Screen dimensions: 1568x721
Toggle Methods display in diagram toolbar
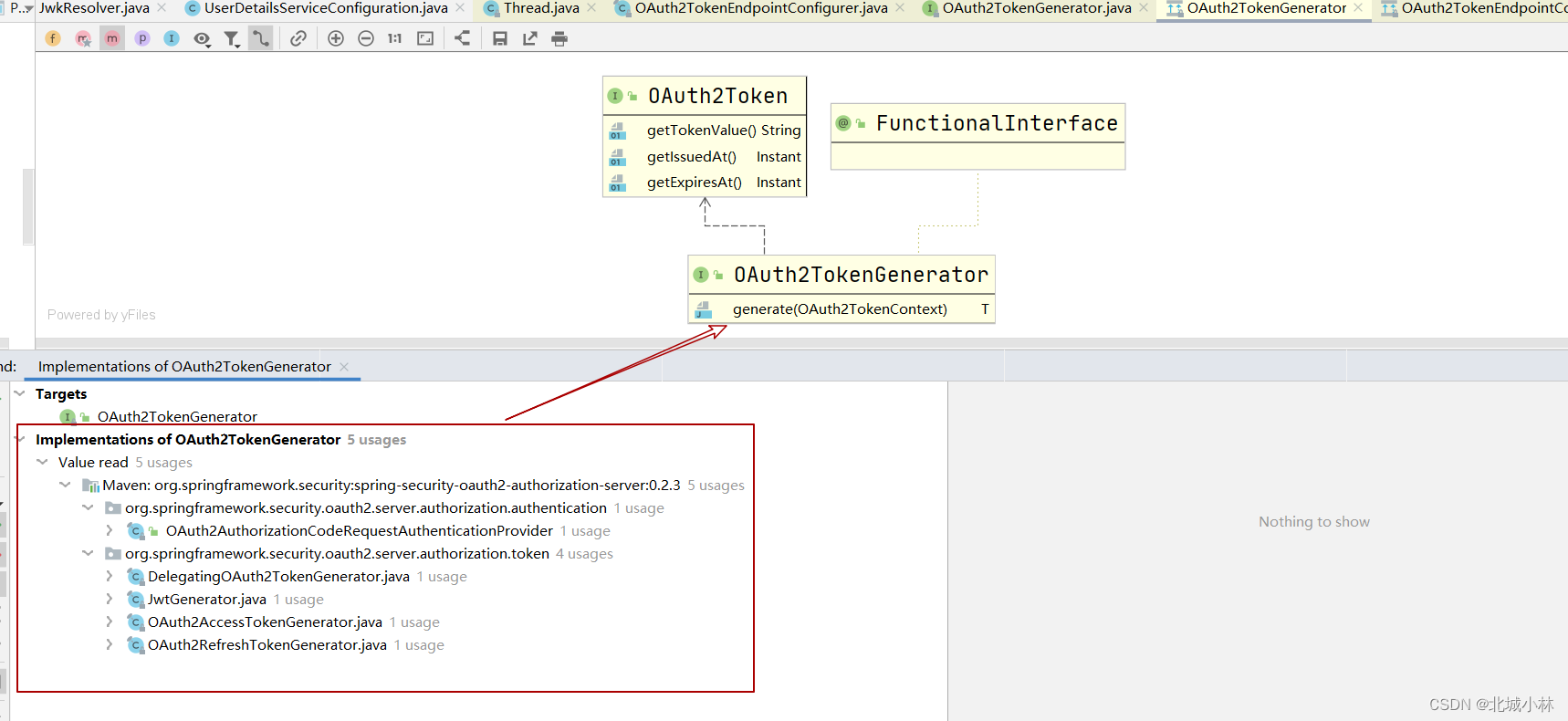[x=112, y=38]
